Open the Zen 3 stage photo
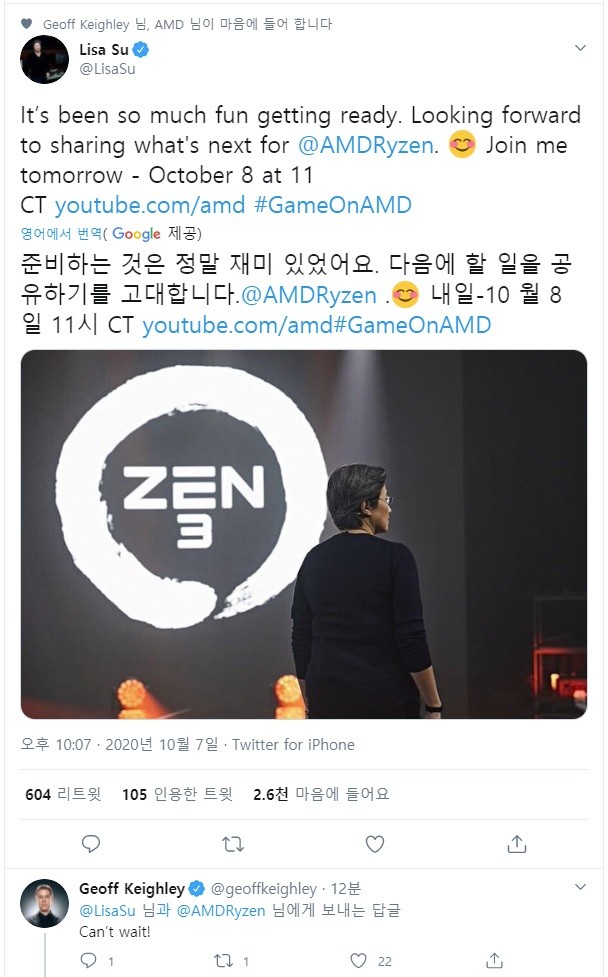The image size is (608, 977). [x=304, y=534]
